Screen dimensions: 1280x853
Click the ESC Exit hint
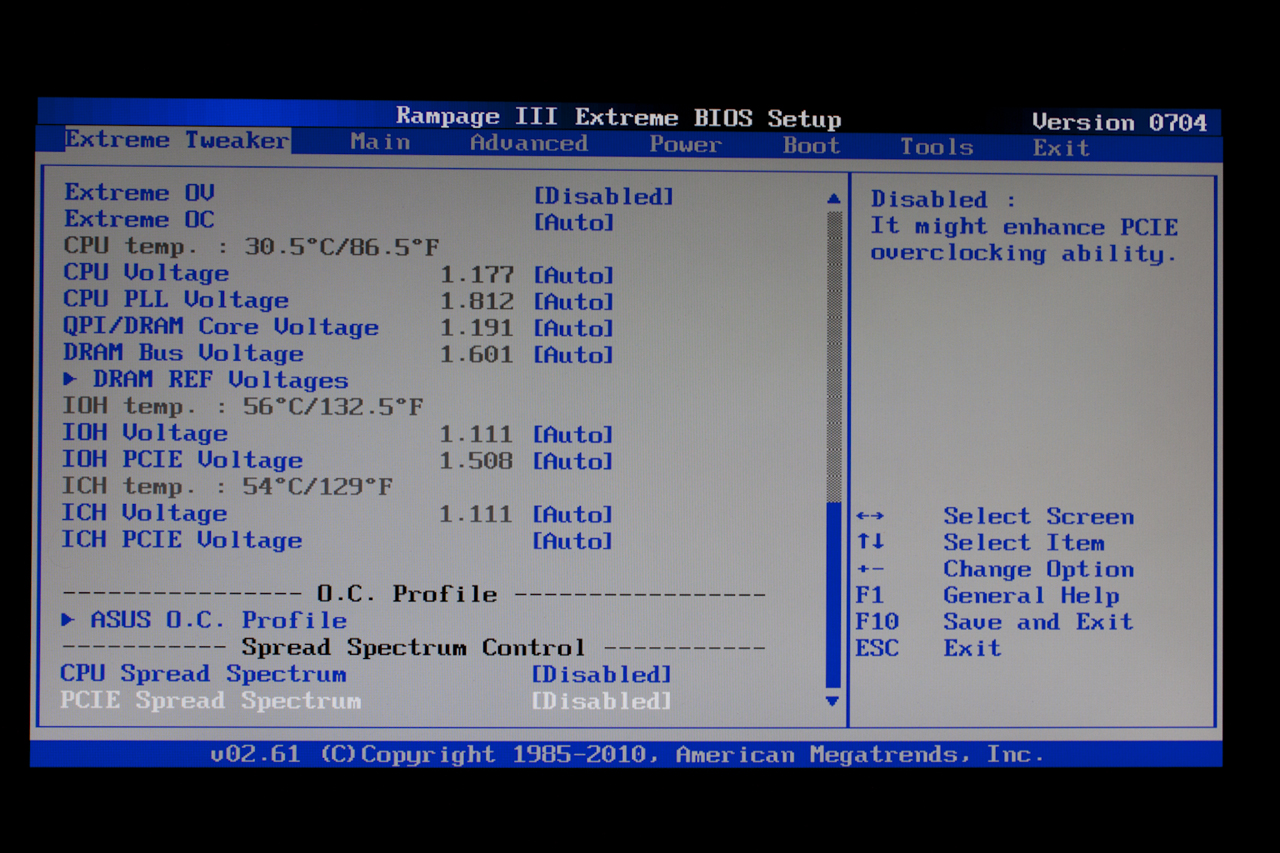928,648
